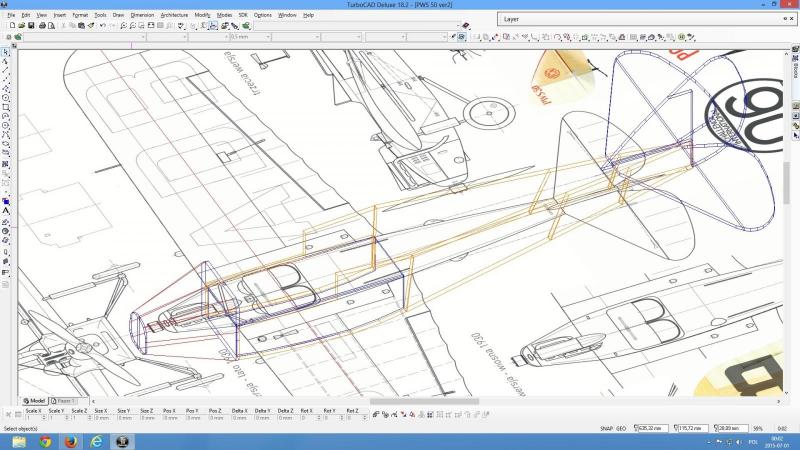Open Google Chrome from the taskbar
This screenshot has height=450, width=800.
tap(45, 441)
